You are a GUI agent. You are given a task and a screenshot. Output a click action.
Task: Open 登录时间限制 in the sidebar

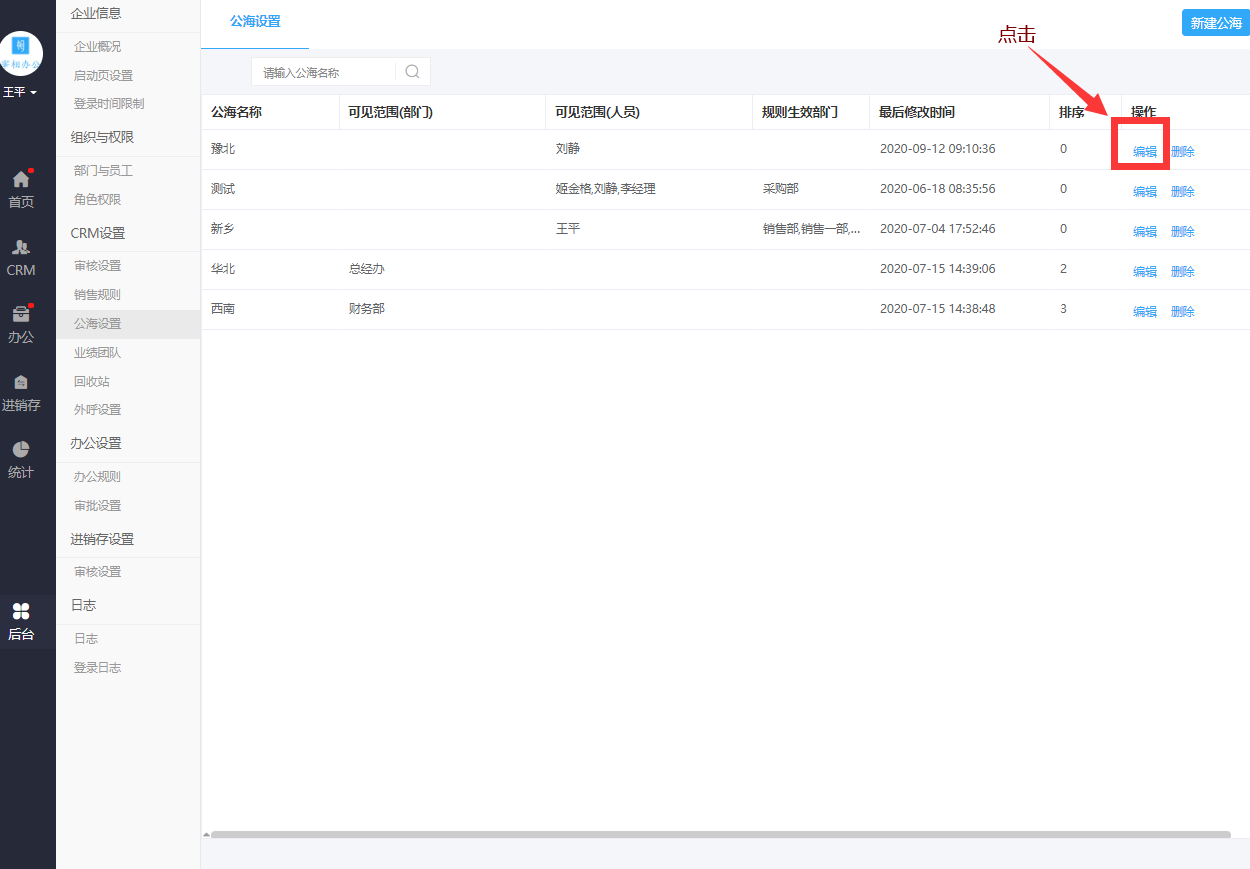(x=109, y=104)
